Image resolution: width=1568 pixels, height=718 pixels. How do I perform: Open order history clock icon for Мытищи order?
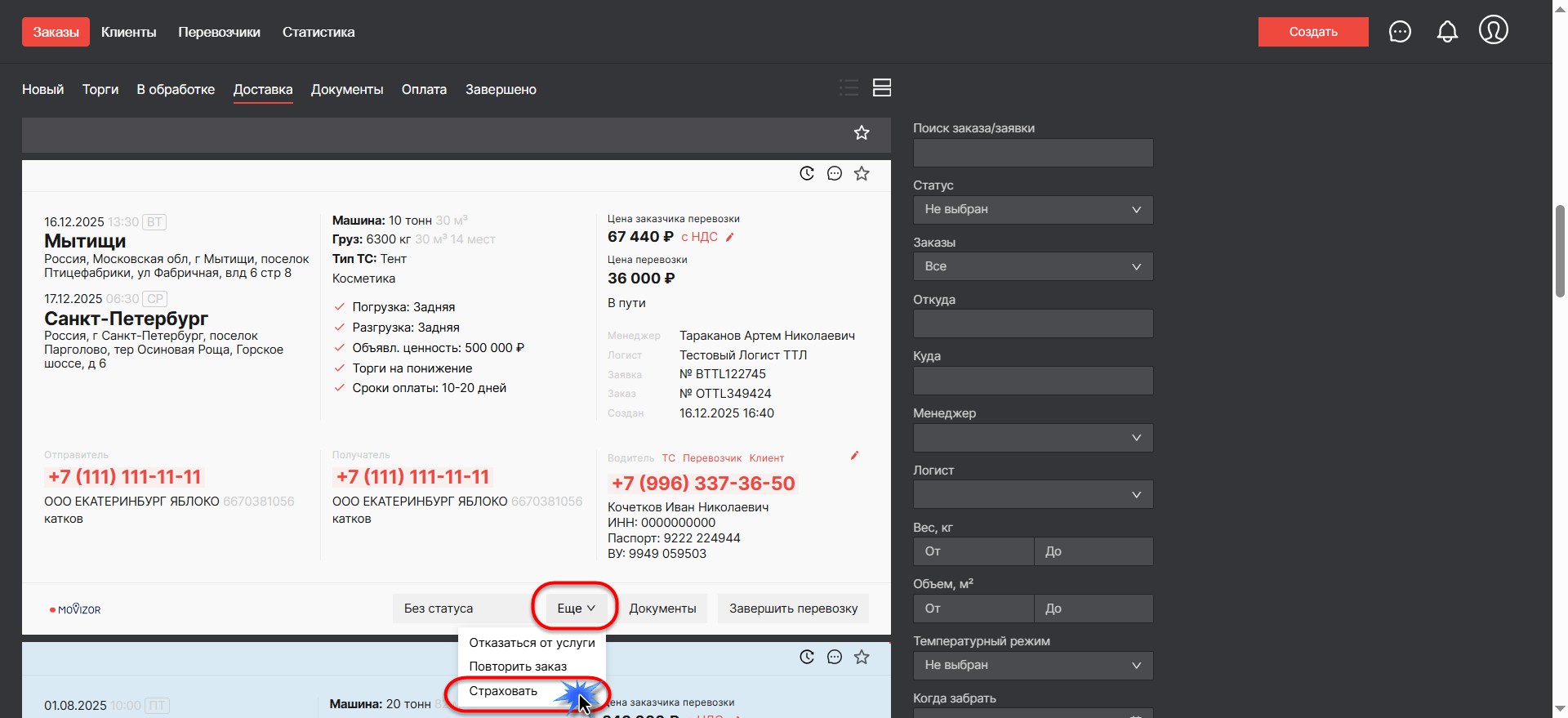tap(807, 173)
